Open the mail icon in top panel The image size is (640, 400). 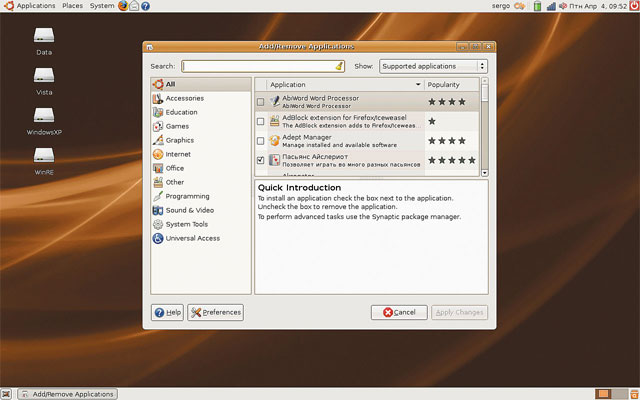pos(134,6)
